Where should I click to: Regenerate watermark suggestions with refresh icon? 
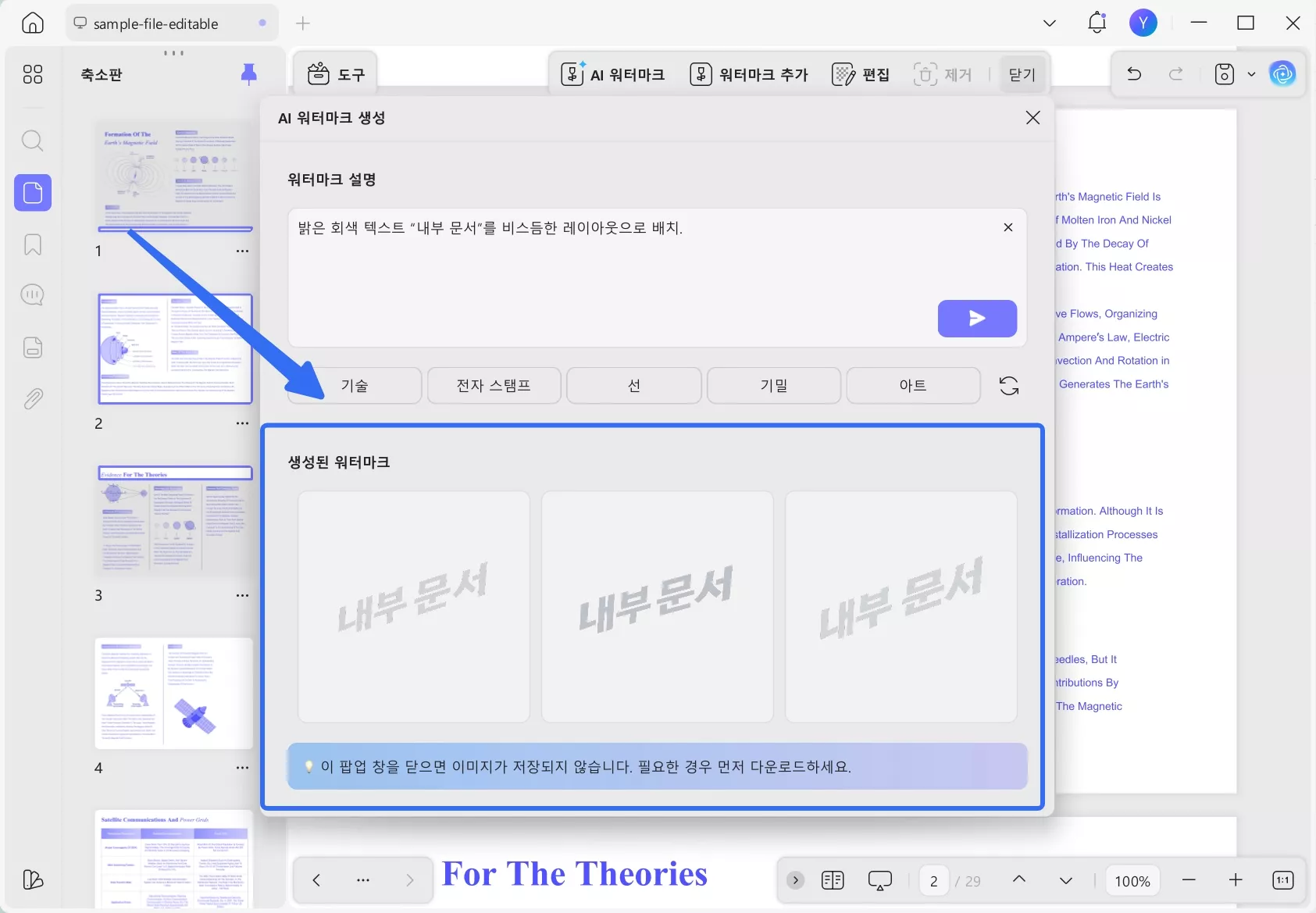click(1009, 385)
